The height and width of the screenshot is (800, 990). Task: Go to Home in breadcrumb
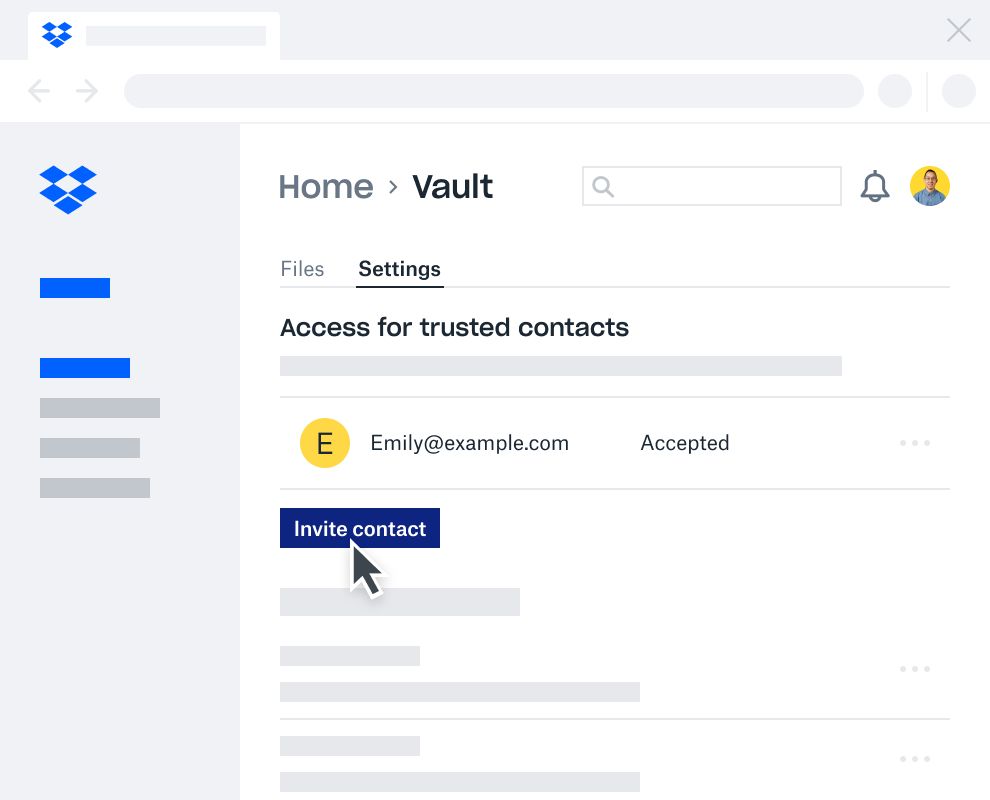pos(326,187)
